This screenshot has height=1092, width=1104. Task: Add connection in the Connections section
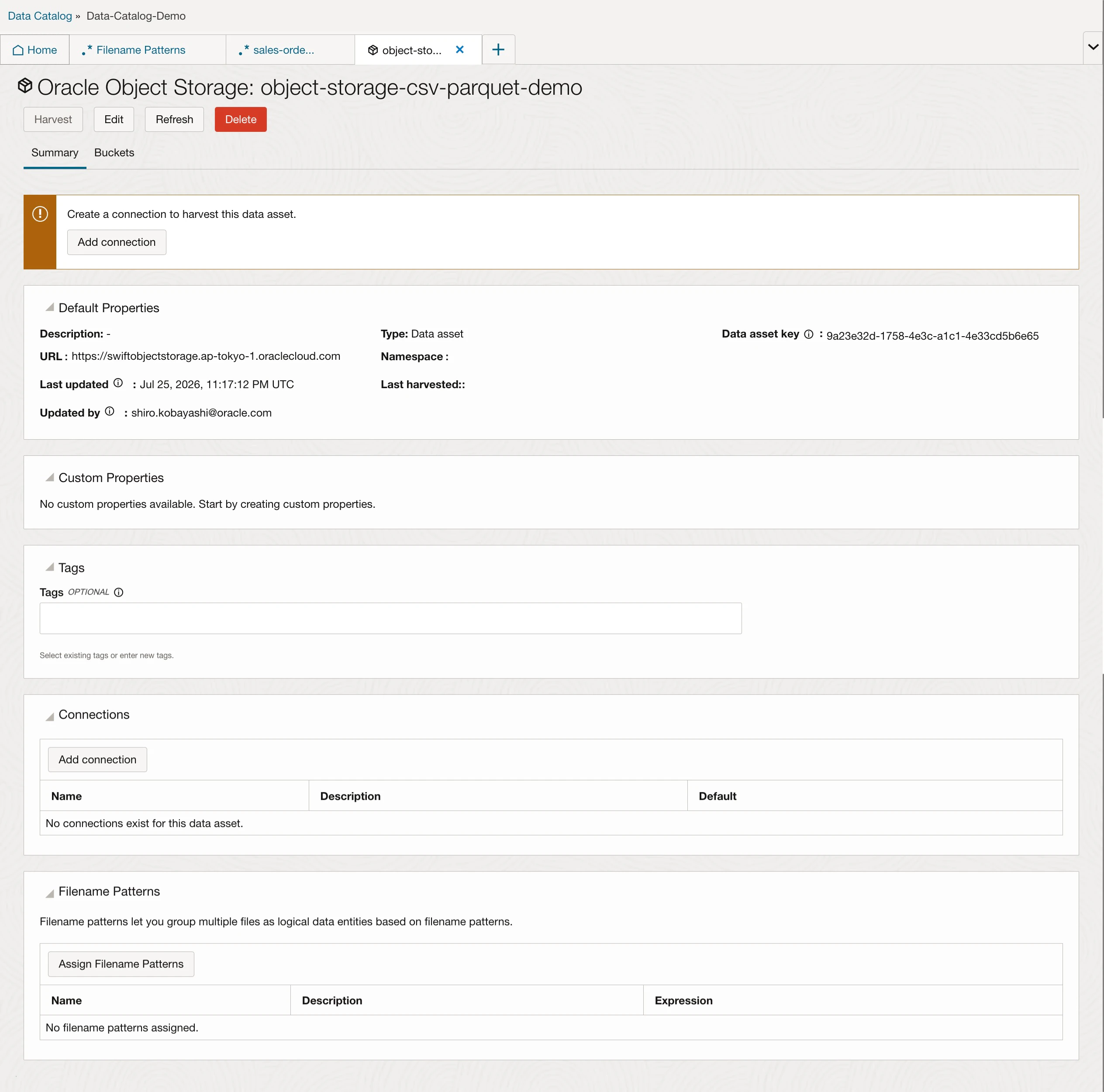(97, 759)
